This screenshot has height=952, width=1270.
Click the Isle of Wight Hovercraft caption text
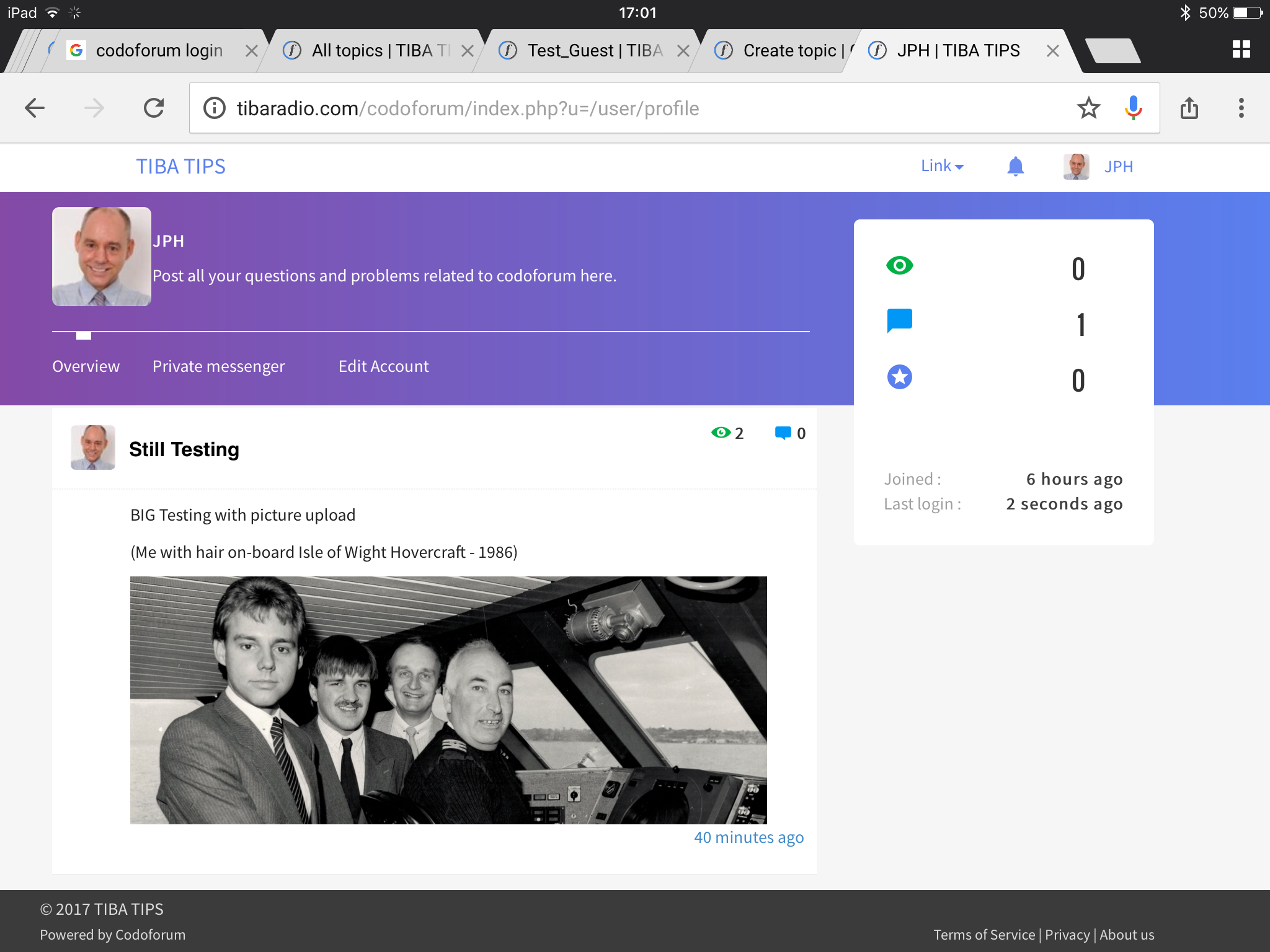coord(324,552)
